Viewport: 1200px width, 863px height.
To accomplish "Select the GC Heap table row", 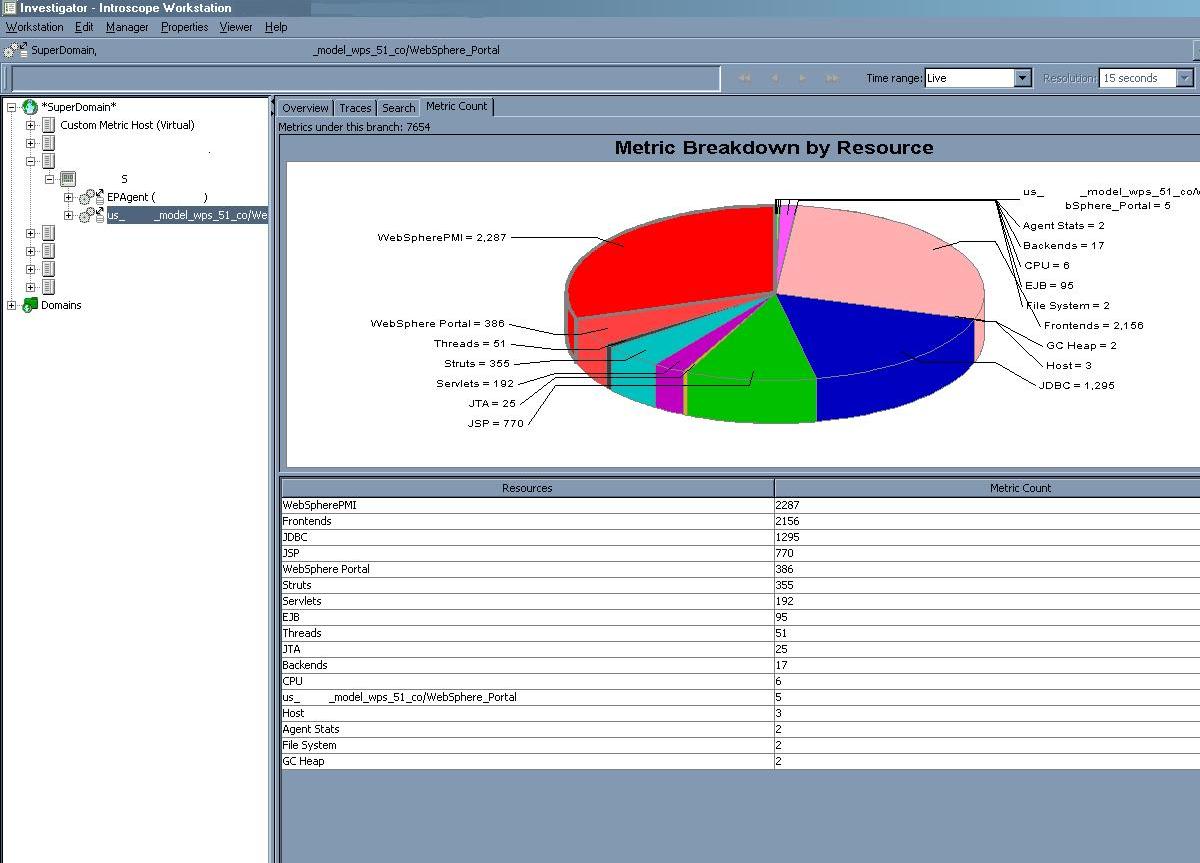I will point(740,761).
